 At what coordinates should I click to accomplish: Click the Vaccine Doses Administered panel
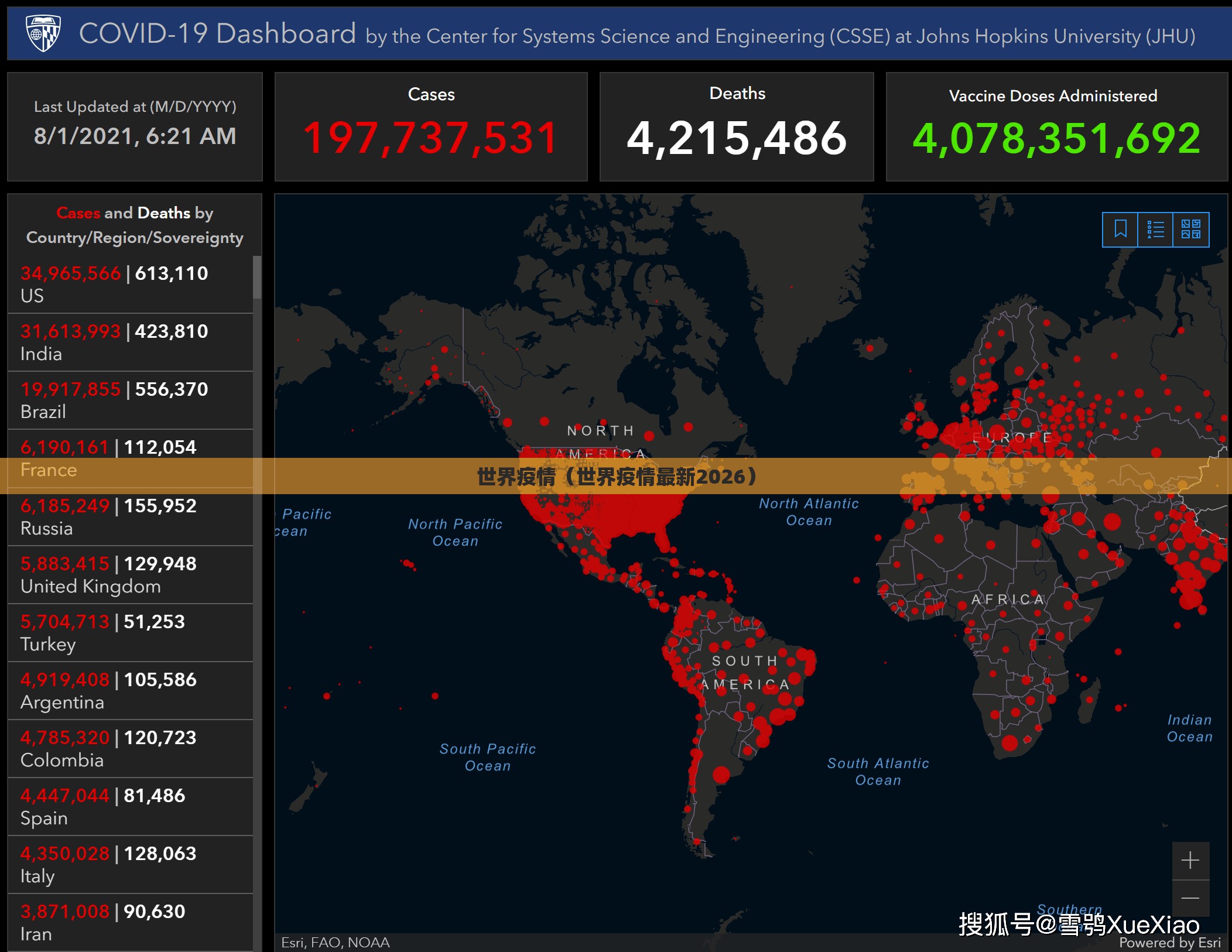point(1056,126)
